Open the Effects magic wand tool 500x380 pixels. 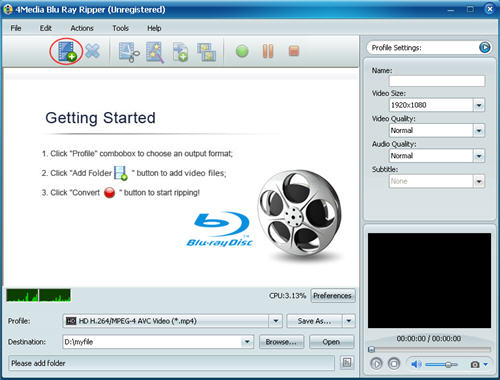pyautogui.click(x=155, y=52)
